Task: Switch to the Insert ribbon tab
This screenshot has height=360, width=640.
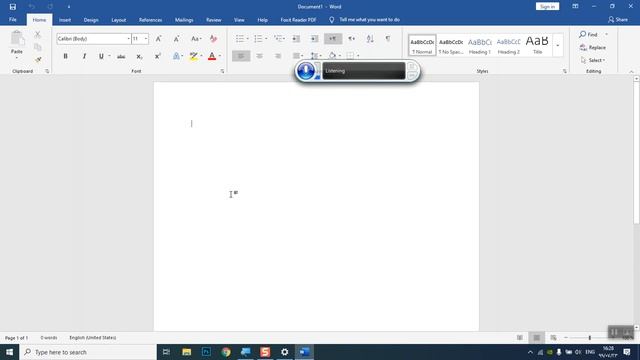Action: click(x=65, y=20)
